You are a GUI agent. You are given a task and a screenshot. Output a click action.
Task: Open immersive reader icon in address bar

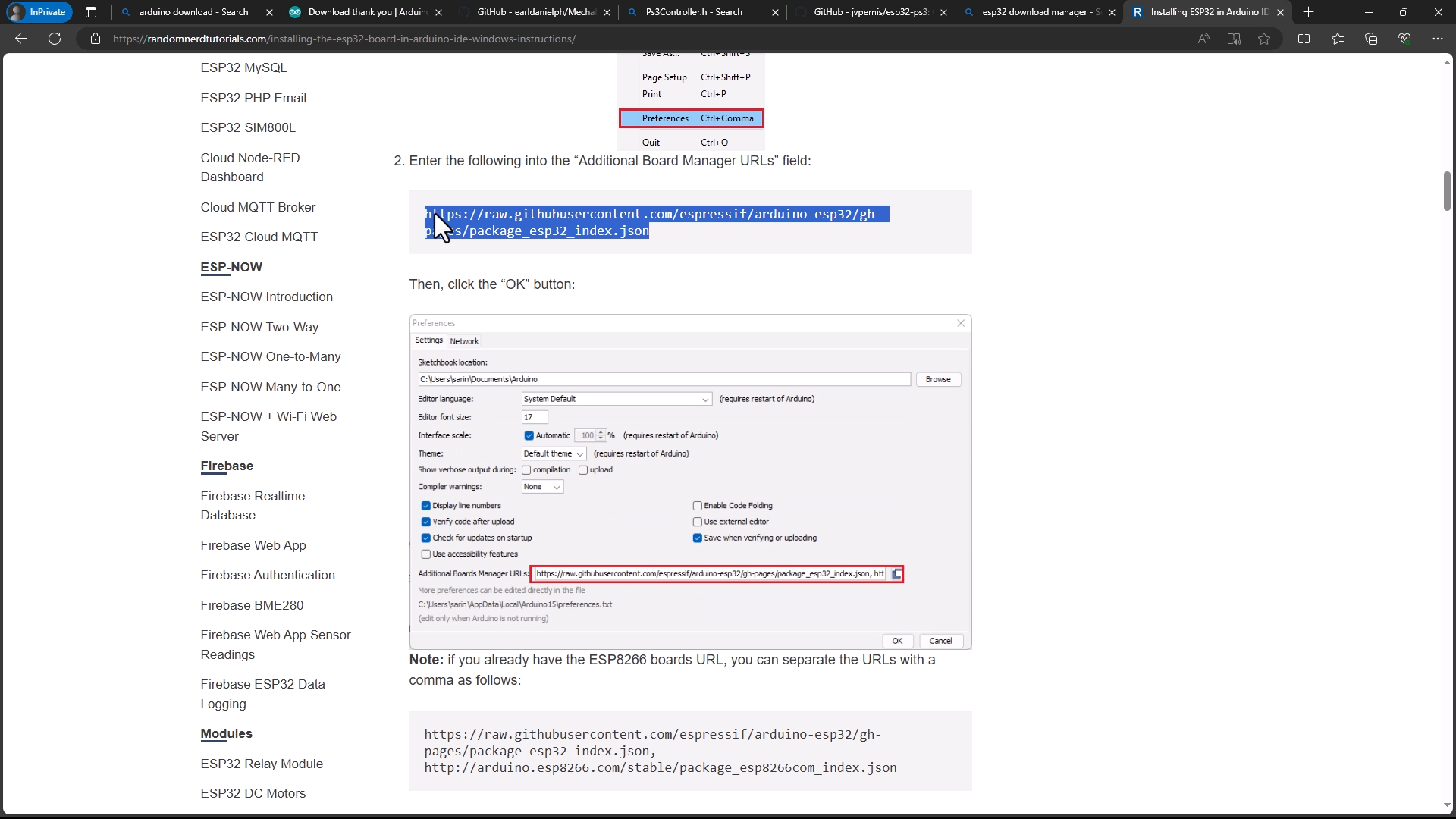[x=1234, y=39]
